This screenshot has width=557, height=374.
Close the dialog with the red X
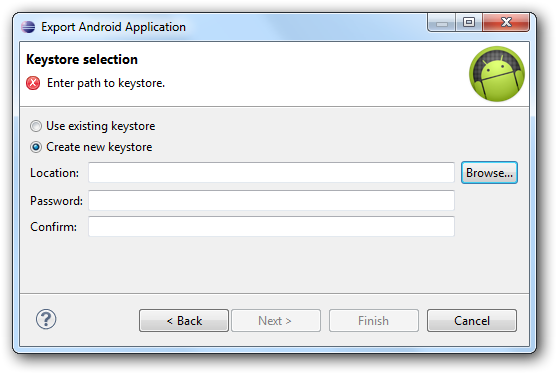coord(506,23)
